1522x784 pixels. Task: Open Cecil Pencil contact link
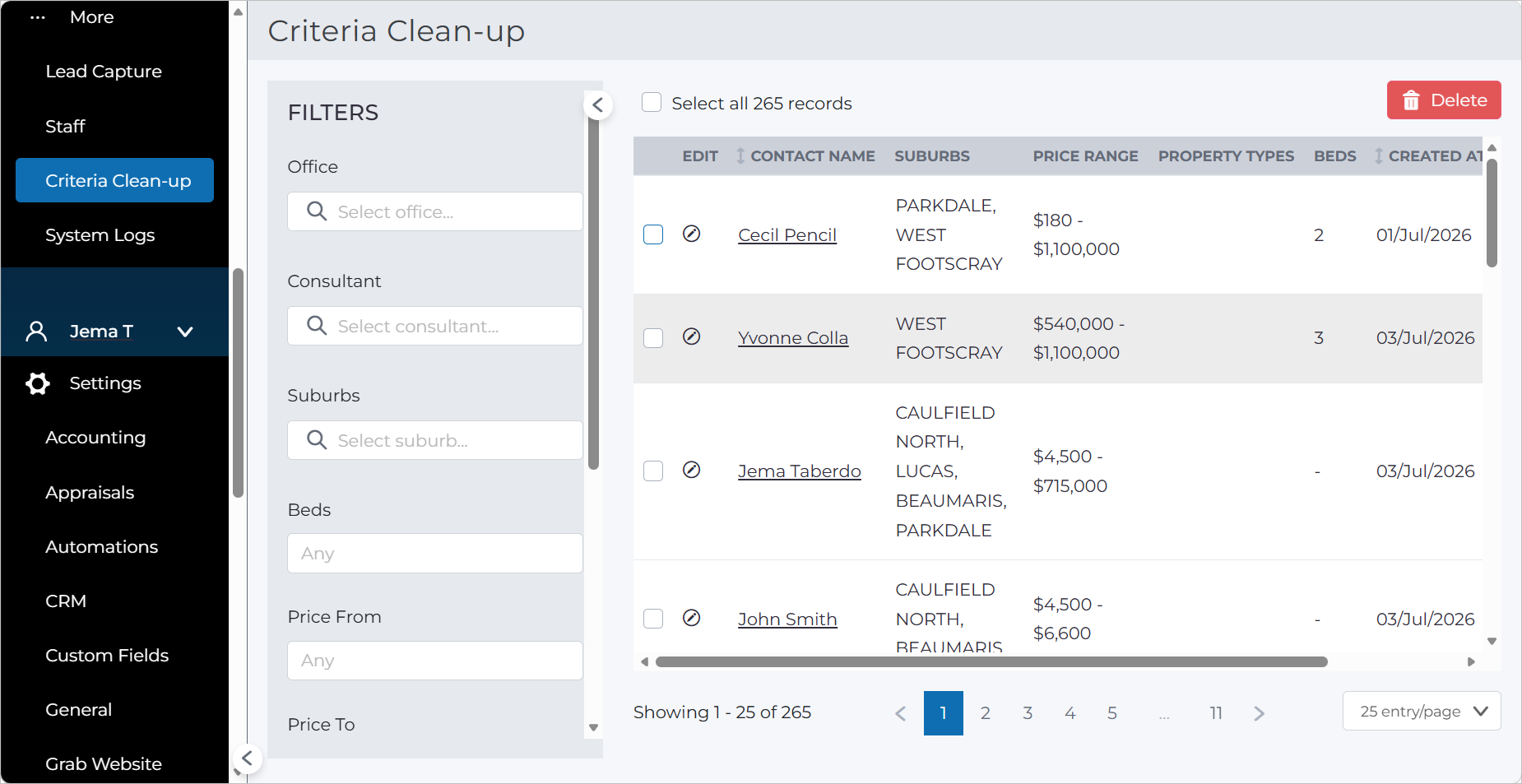787,235
